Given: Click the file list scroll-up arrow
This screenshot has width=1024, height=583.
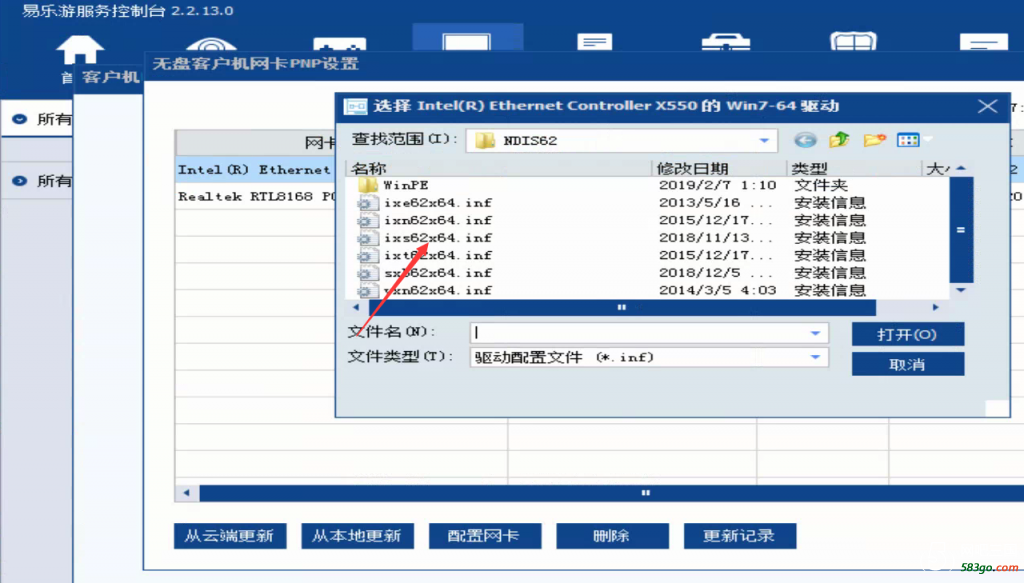Looking at the screenshot, I should pos(961,168).
